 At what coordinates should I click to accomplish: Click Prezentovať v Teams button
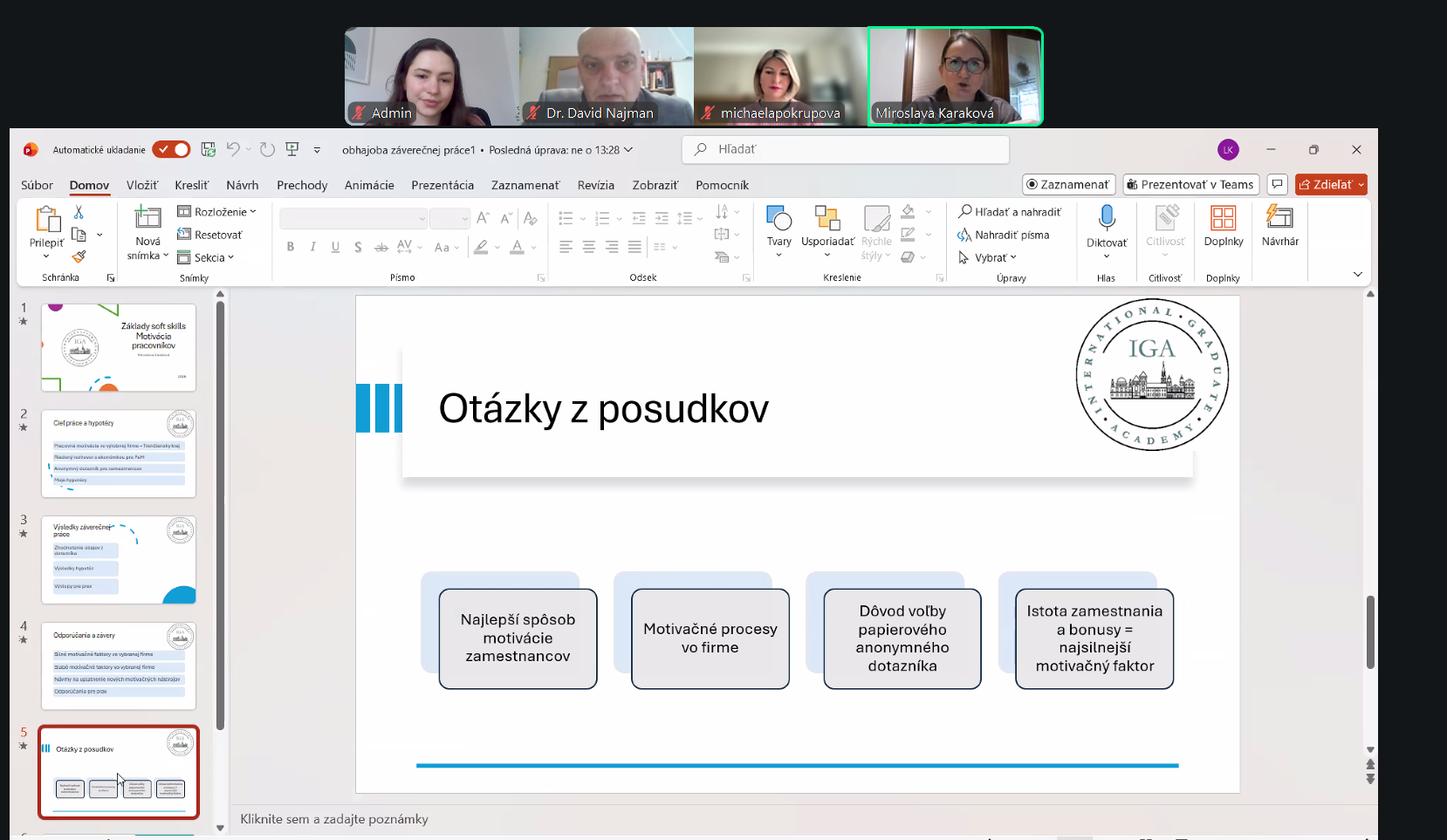(1190, 184)
